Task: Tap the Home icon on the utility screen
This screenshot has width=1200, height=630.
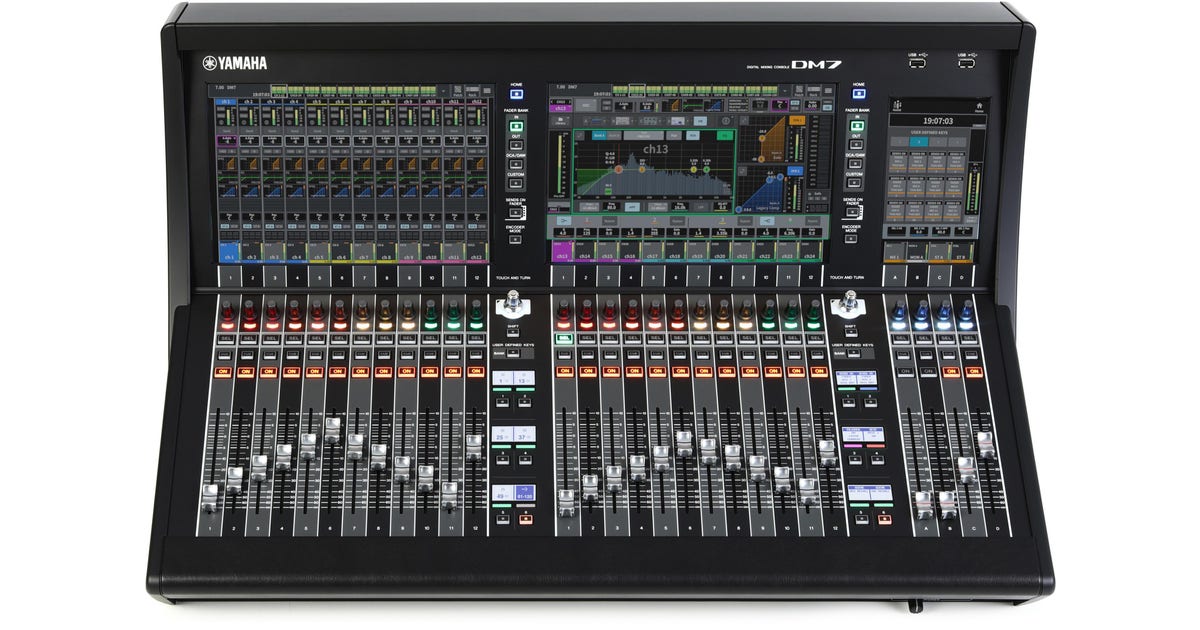Action: coord(979,106)
